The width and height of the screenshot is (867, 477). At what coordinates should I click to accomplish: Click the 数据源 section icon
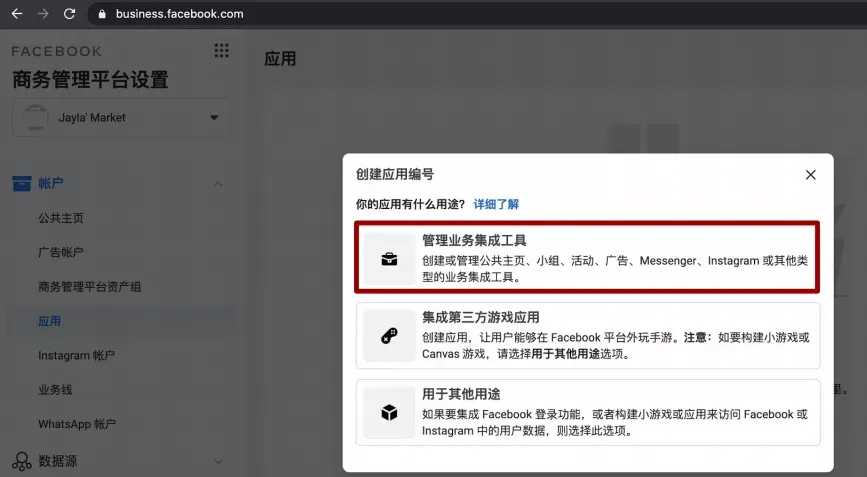click(22, 461)
